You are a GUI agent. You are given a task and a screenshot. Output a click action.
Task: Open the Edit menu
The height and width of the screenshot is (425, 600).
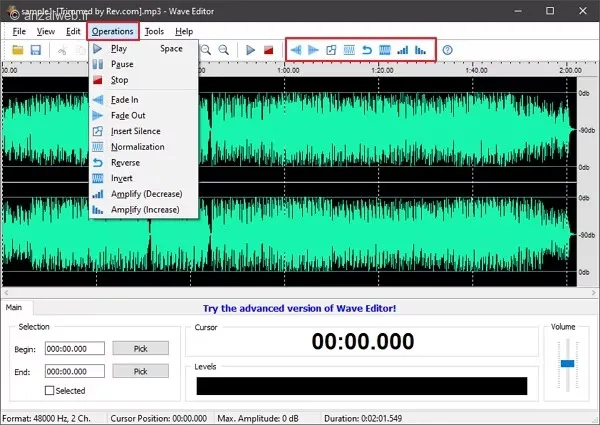tap(73, 31)
